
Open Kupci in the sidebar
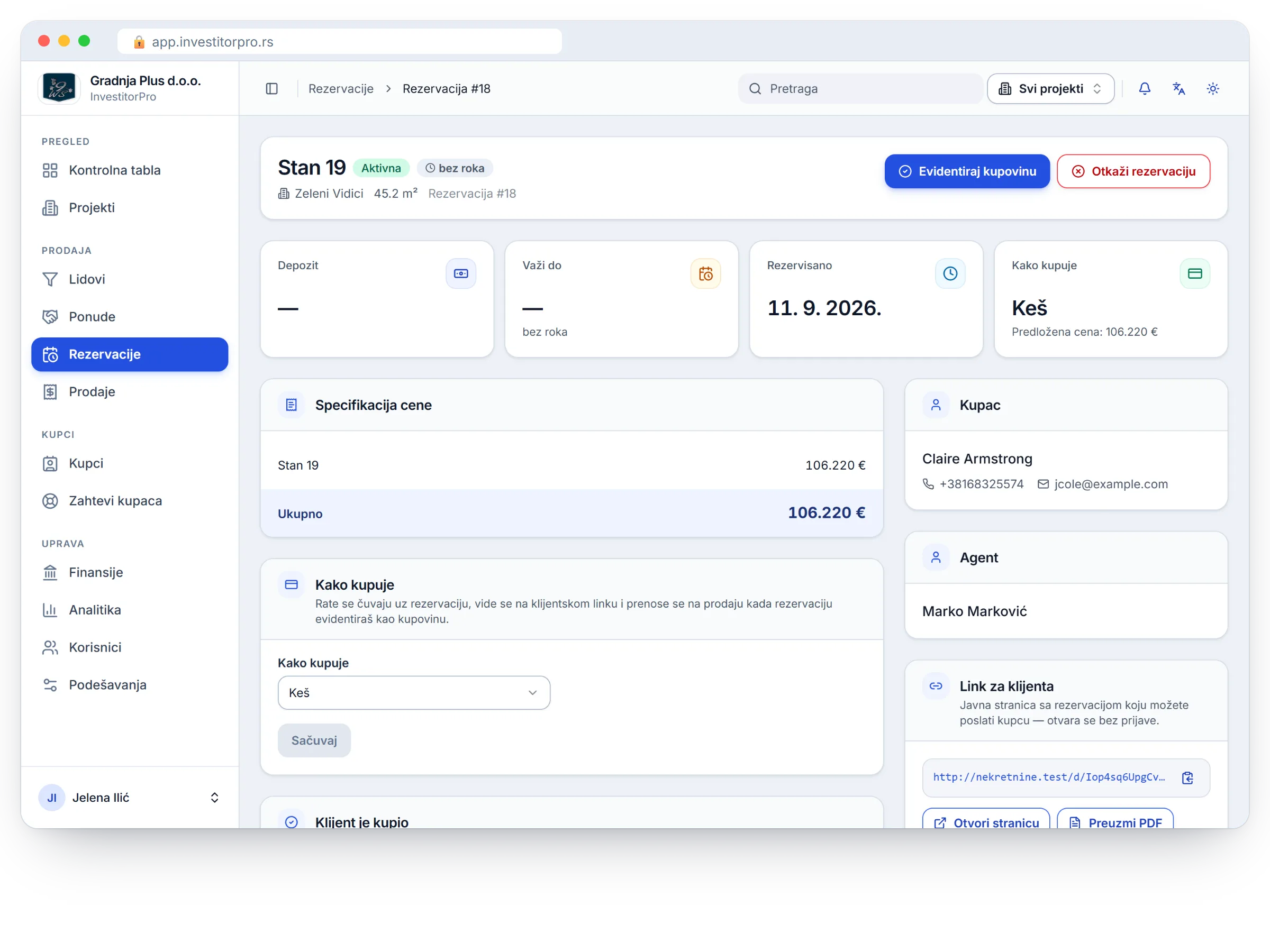[130, 464]
